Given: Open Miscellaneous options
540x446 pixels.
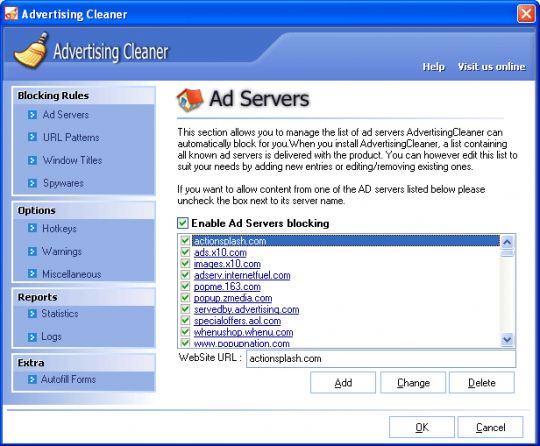Looking at the screenshot, I should coord(72,274).
